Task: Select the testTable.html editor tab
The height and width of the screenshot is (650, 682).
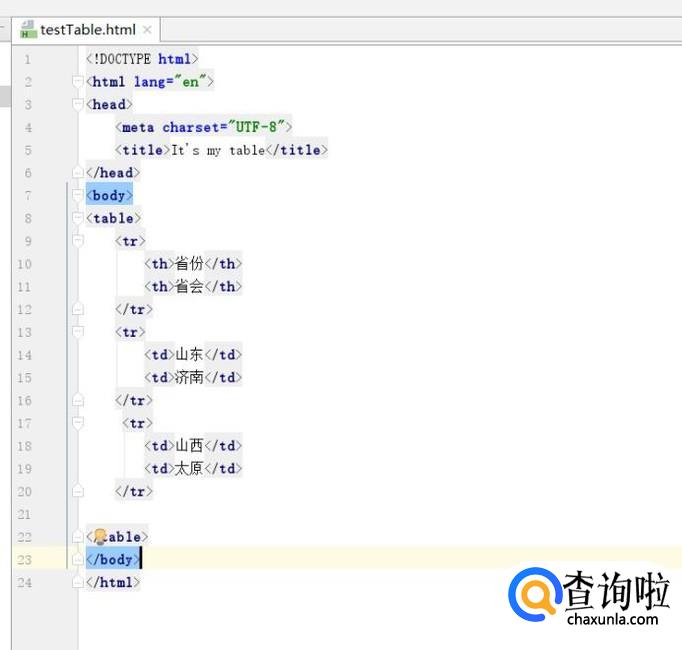Action: 87,30
